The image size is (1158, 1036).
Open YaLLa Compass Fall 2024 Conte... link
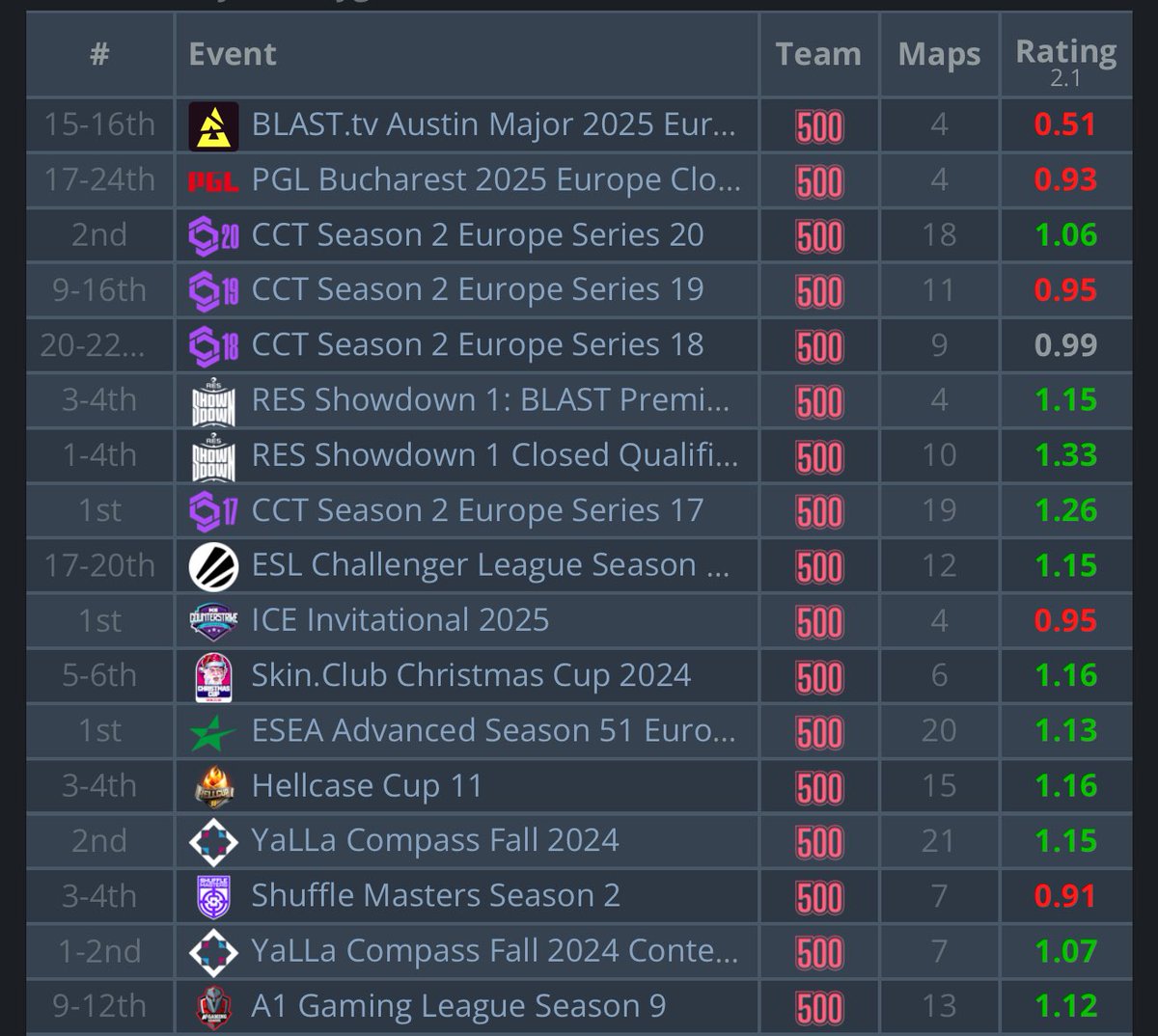[x=495, y=951]
